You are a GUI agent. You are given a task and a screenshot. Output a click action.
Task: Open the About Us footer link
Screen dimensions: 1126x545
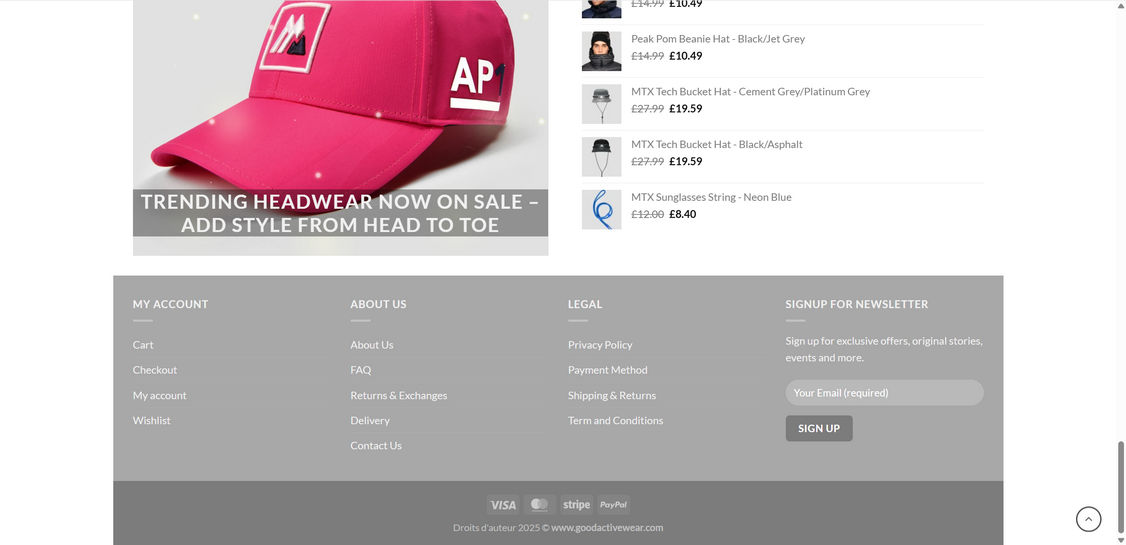click(371, 345)
